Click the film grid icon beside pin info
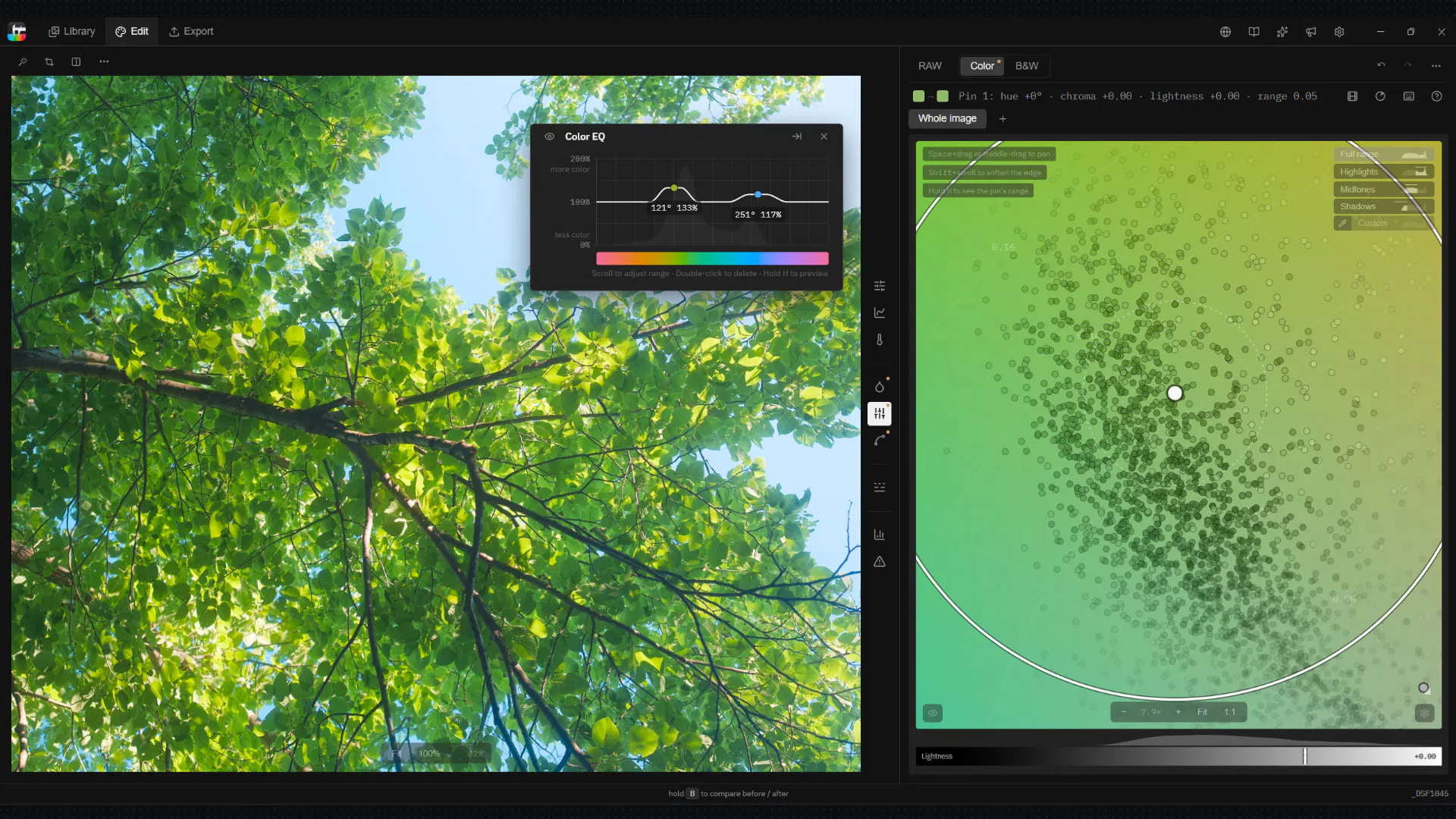Image resolution: width=1456 pixels, height=819 pixels. tap(1352, 96)
